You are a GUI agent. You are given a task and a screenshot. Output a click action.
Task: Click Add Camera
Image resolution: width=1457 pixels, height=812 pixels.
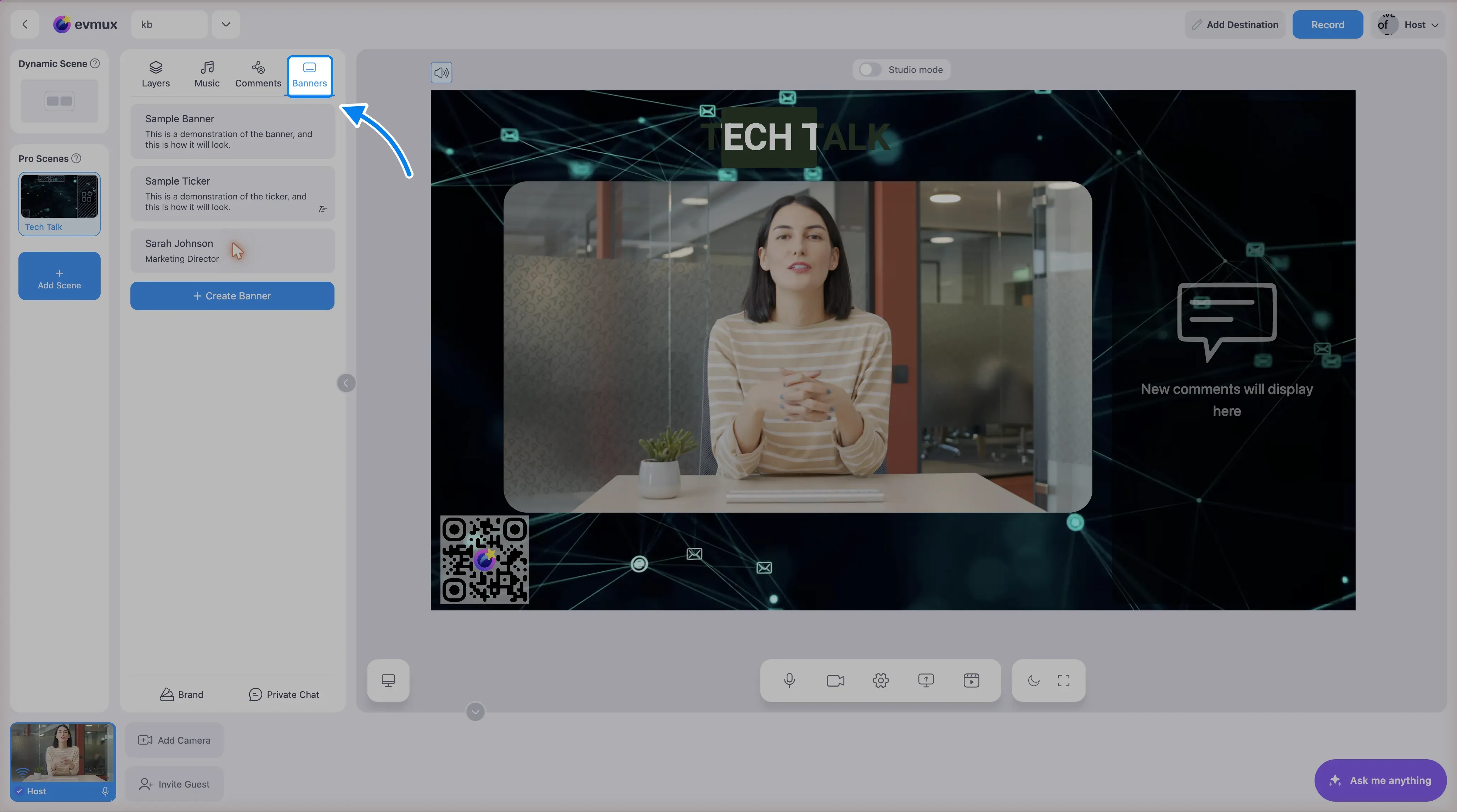pyautogui.click(x=174, y=740)
